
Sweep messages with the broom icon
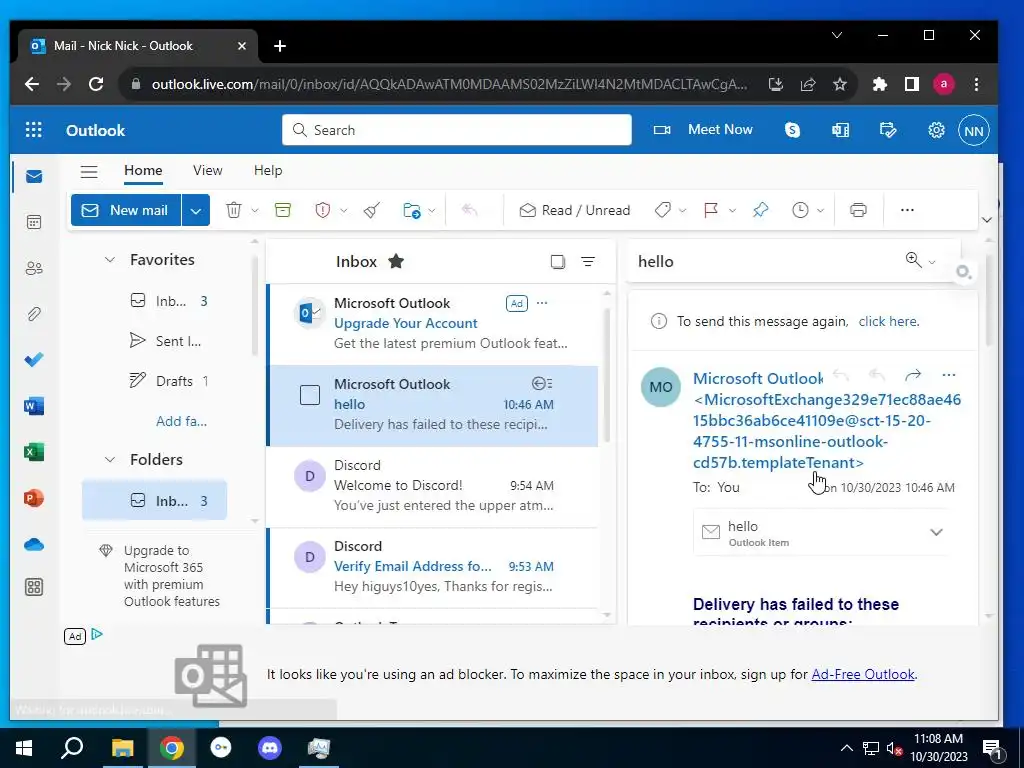(x=372, y=210)
